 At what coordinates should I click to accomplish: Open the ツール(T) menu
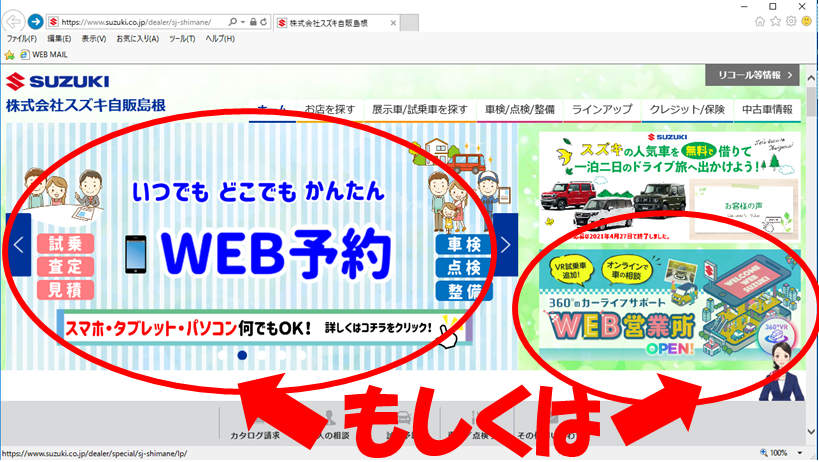(x=182, y=39)
